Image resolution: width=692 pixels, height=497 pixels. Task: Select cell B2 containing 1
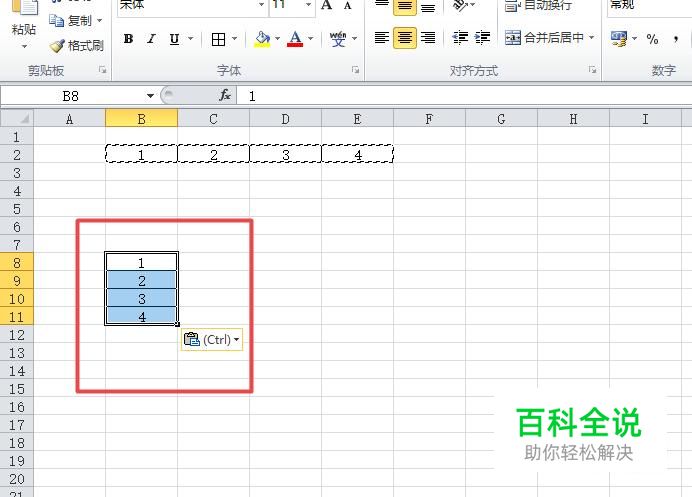click(141, 154)
